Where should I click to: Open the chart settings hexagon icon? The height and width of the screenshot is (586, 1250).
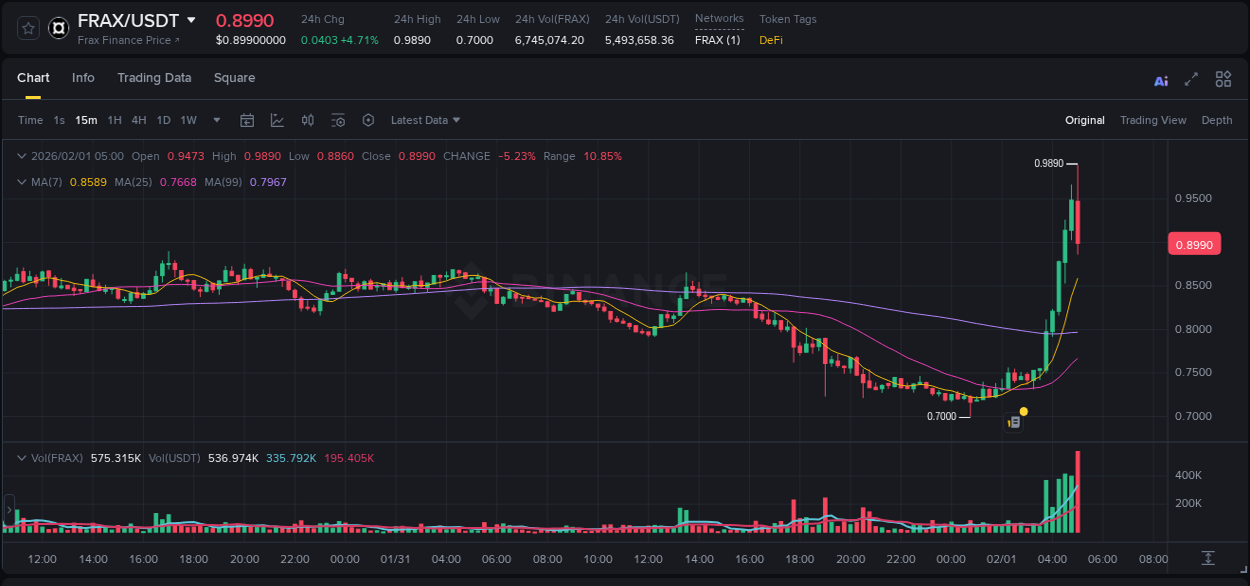click(368, 119)
